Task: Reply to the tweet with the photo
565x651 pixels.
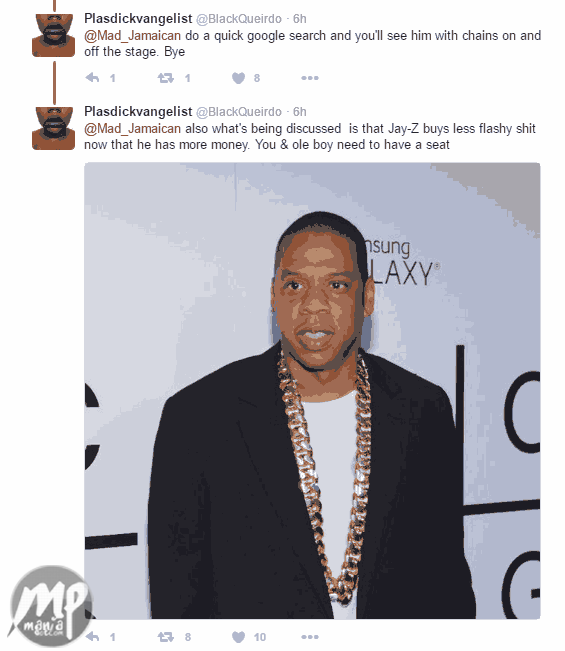Action: pos(92,636)
